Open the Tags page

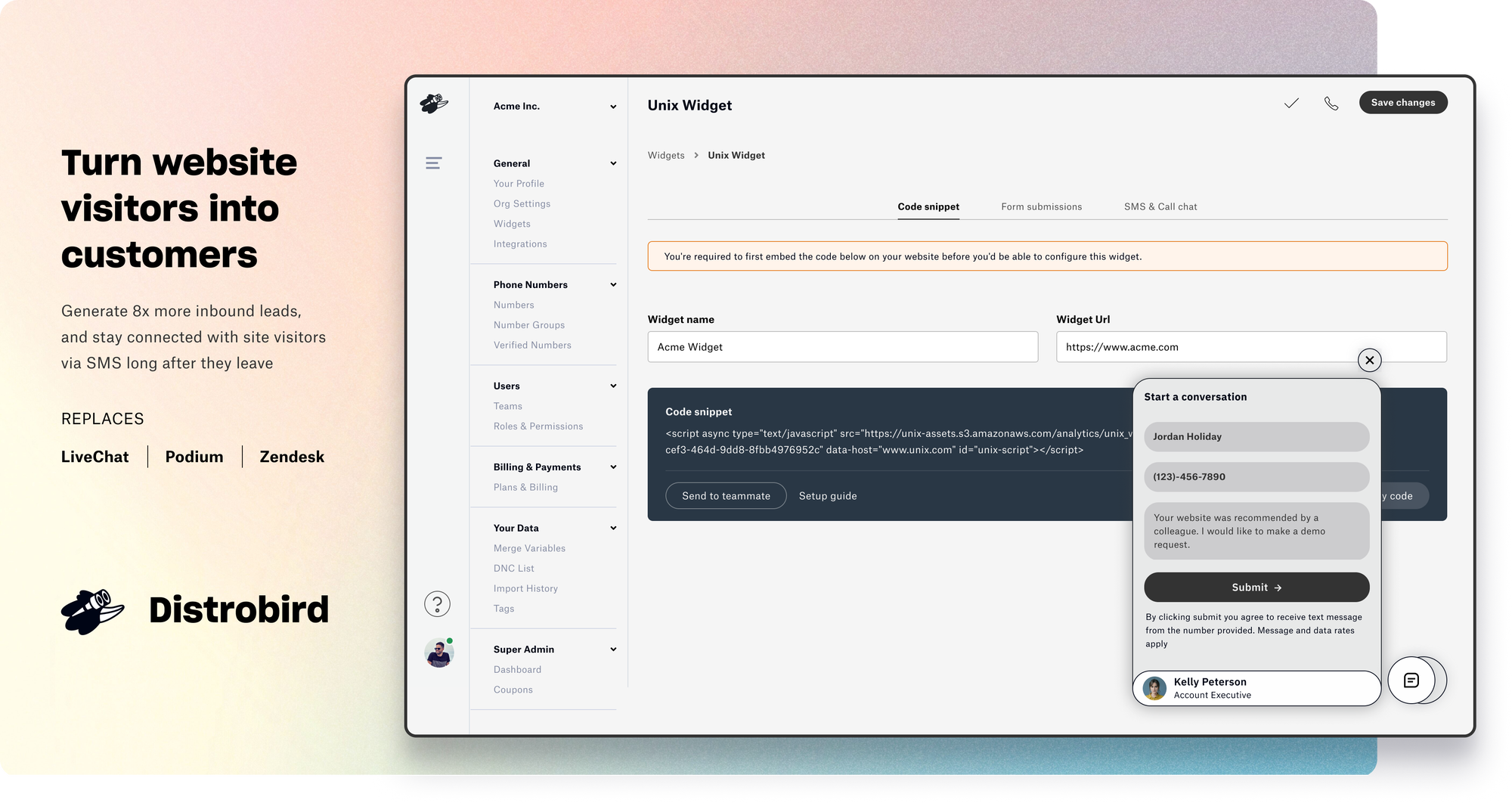tap(503, 609)
